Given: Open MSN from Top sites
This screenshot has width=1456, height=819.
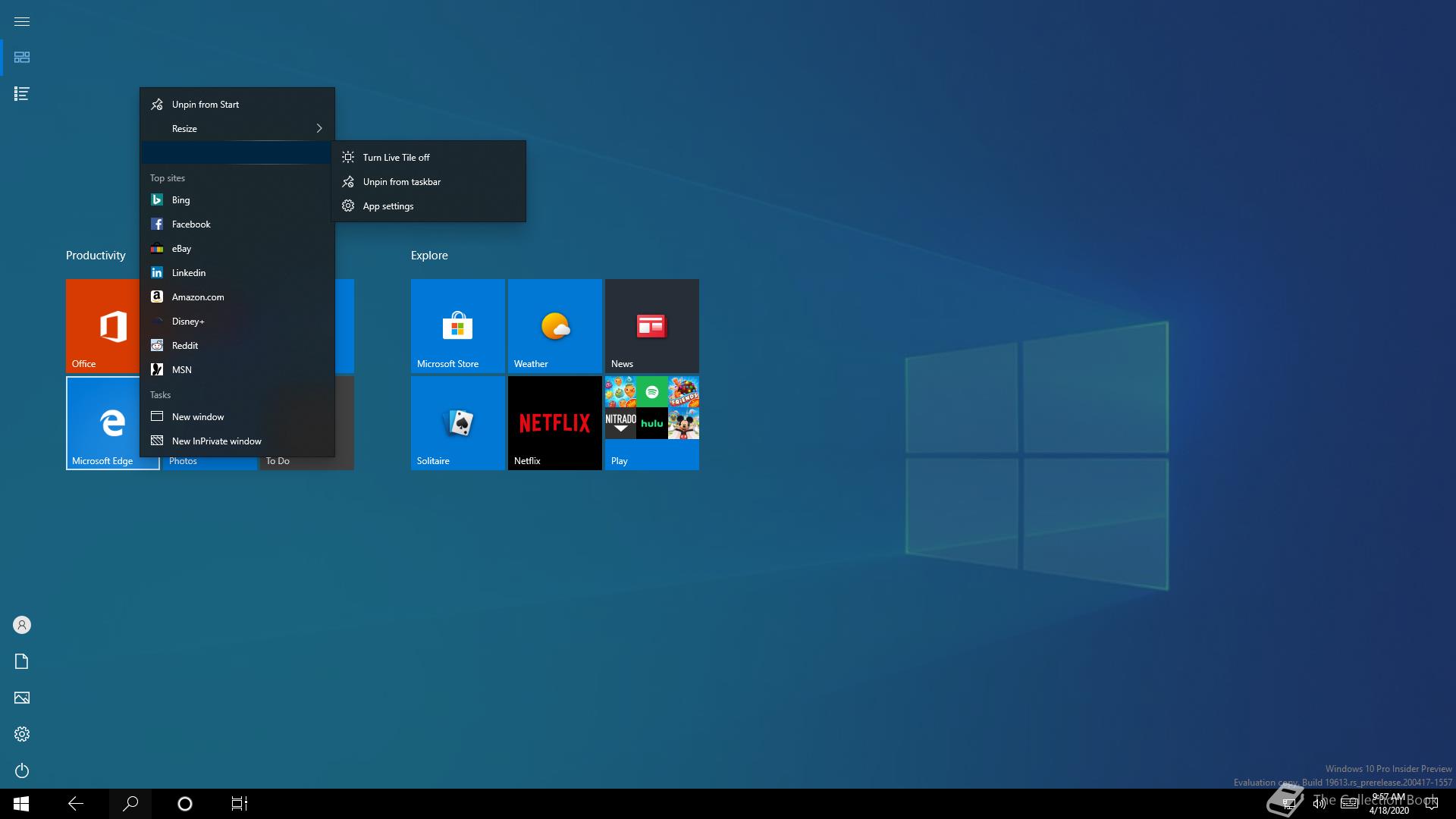Looking at the screenshot, I should click(x=237, y=370).
